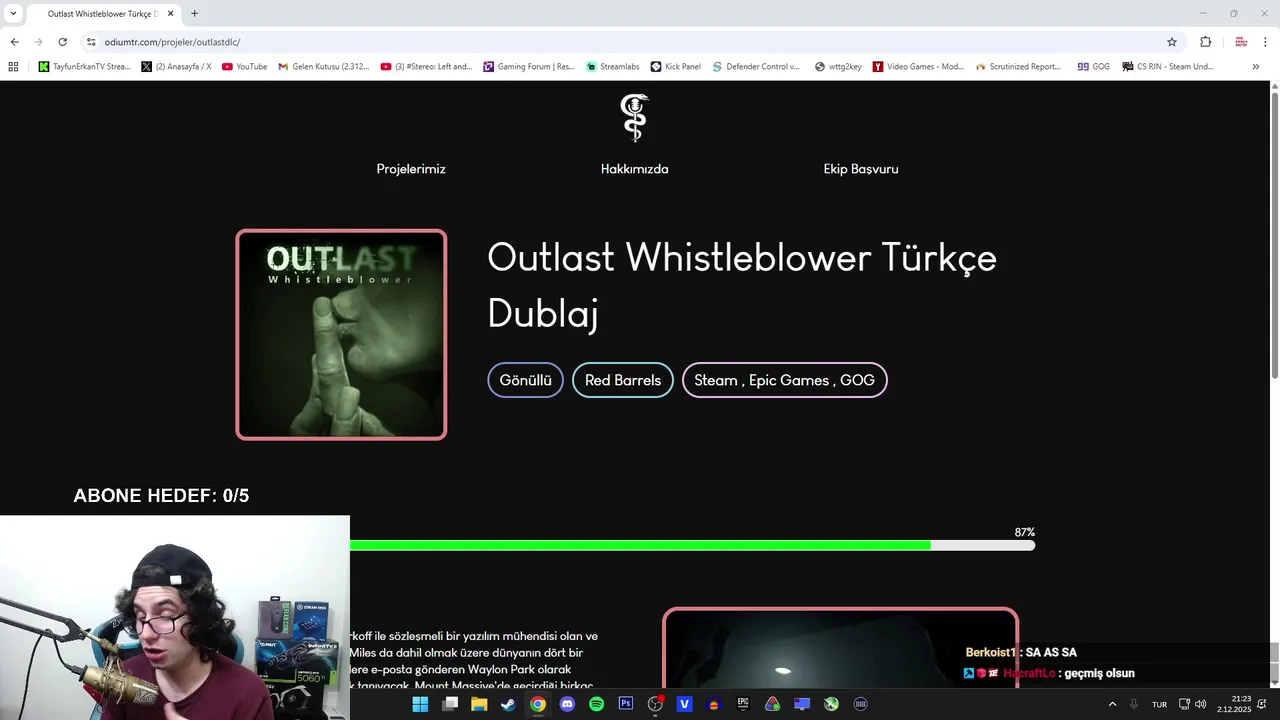Image resolution: width=1280 pixels, height=720 pixels.
Task: Open the Extensions puzzle icon
Action: point(1205,42)
